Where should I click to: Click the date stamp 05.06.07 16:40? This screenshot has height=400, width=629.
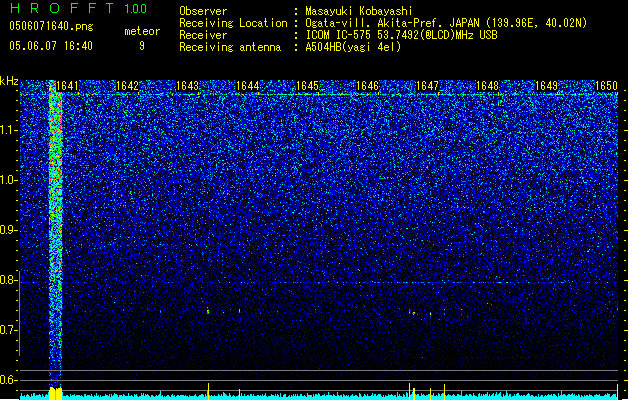click(x=51, y=46)
